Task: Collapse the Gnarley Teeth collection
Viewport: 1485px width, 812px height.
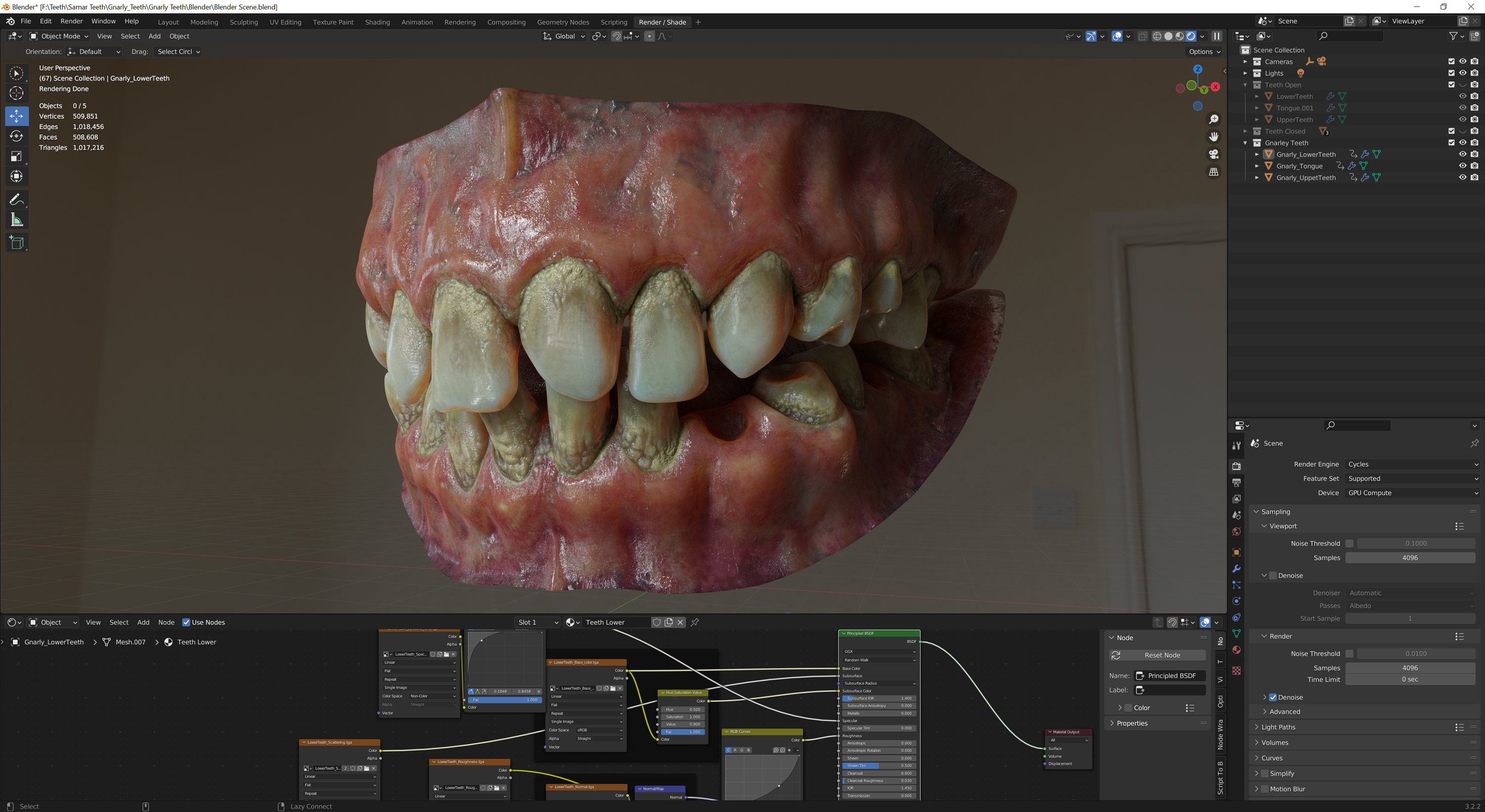Action: (x=1245, y=143)
